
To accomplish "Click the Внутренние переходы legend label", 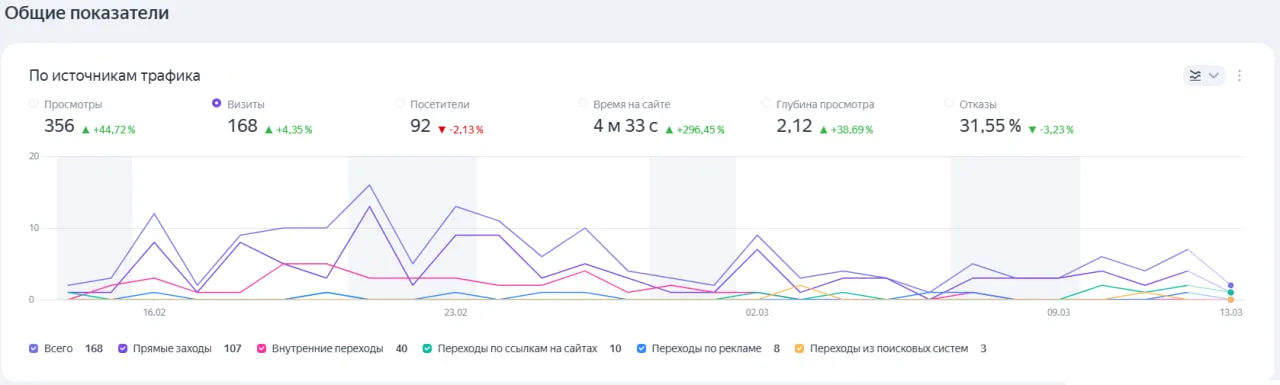I will click(x=327, y=349).
